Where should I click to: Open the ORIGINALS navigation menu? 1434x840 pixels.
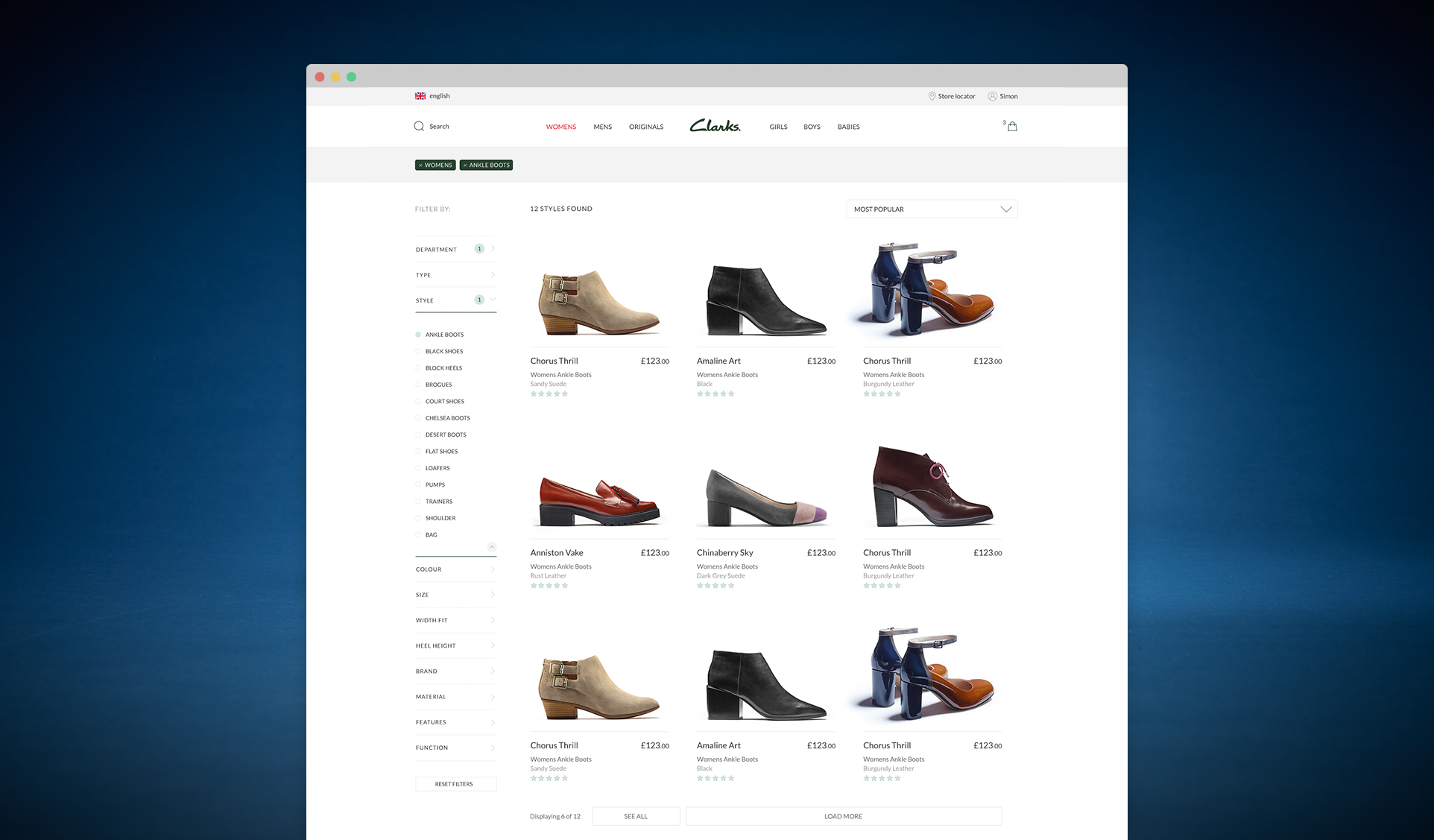645,127
